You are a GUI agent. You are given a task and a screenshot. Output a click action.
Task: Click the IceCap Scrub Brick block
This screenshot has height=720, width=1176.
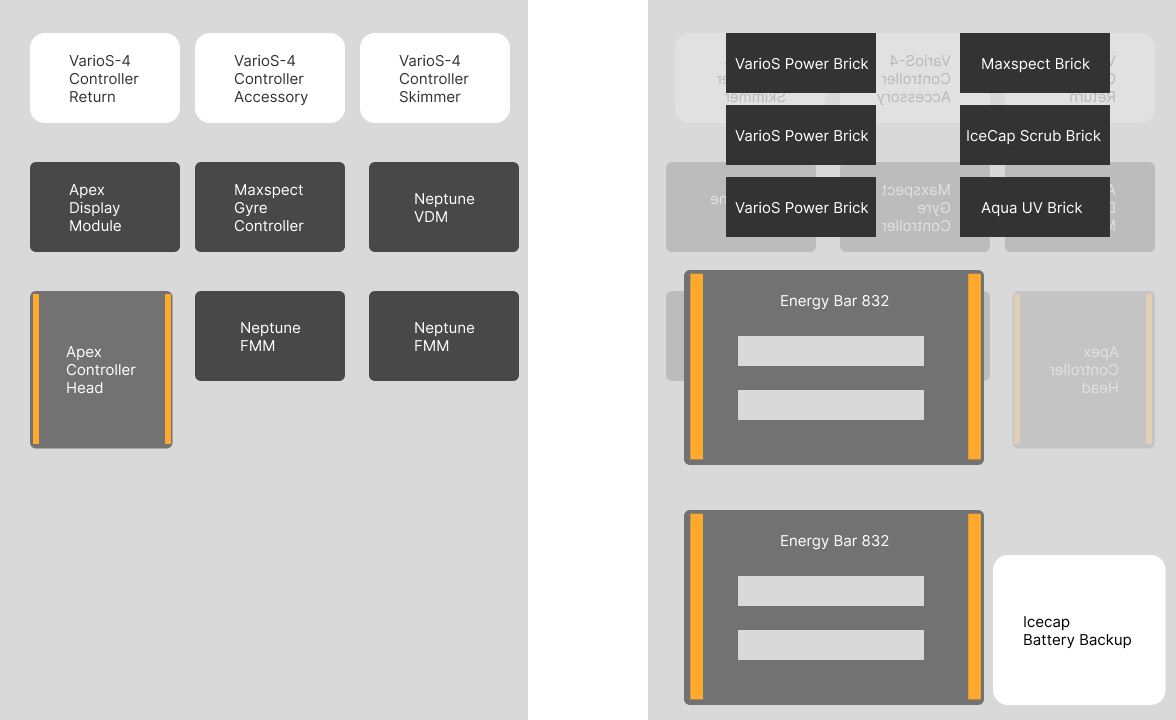point(1035,135)
